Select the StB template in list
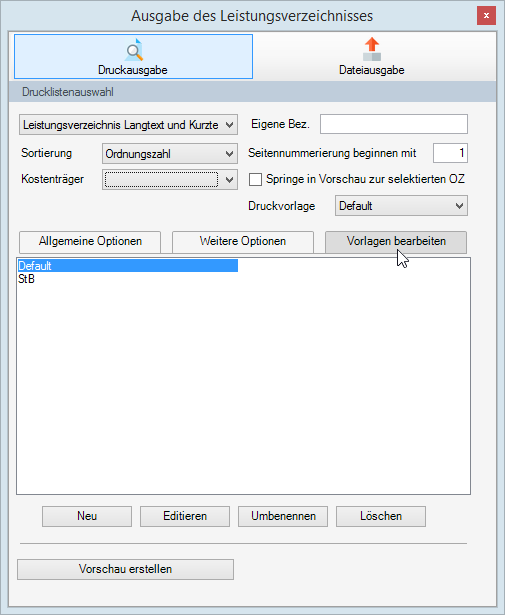This screenshot has width=505, height=615. (27, 279)
